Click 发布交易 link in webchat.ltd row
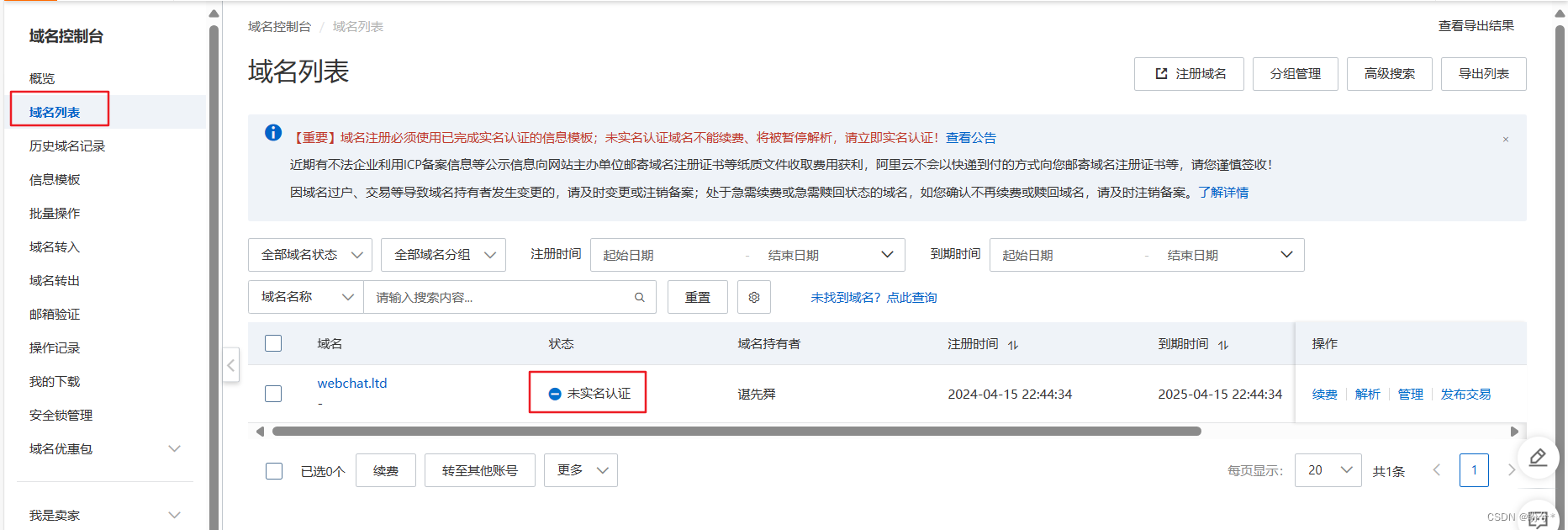 [1465, 394]
